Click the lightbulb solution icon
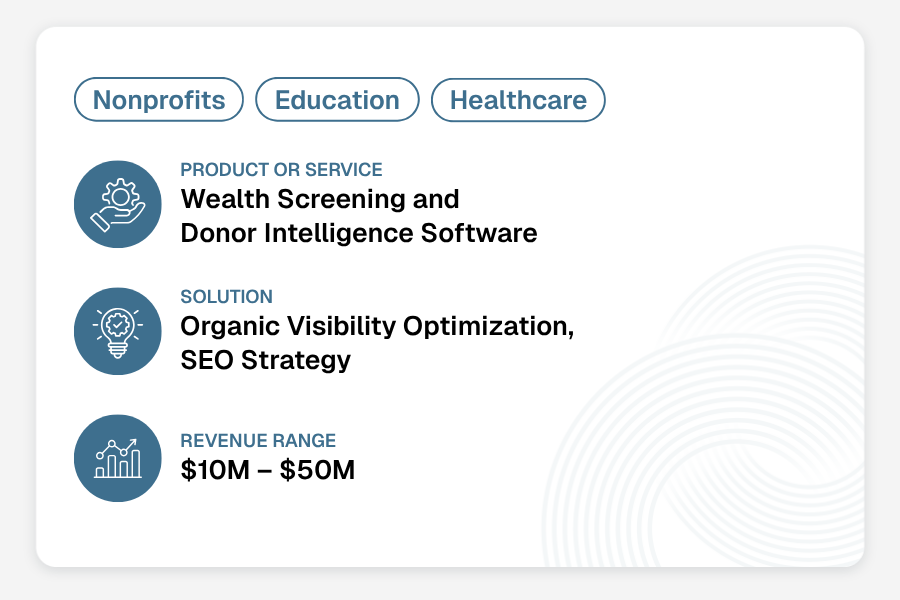The height and width of the screenshot is (600, 900). click(118, 331)
